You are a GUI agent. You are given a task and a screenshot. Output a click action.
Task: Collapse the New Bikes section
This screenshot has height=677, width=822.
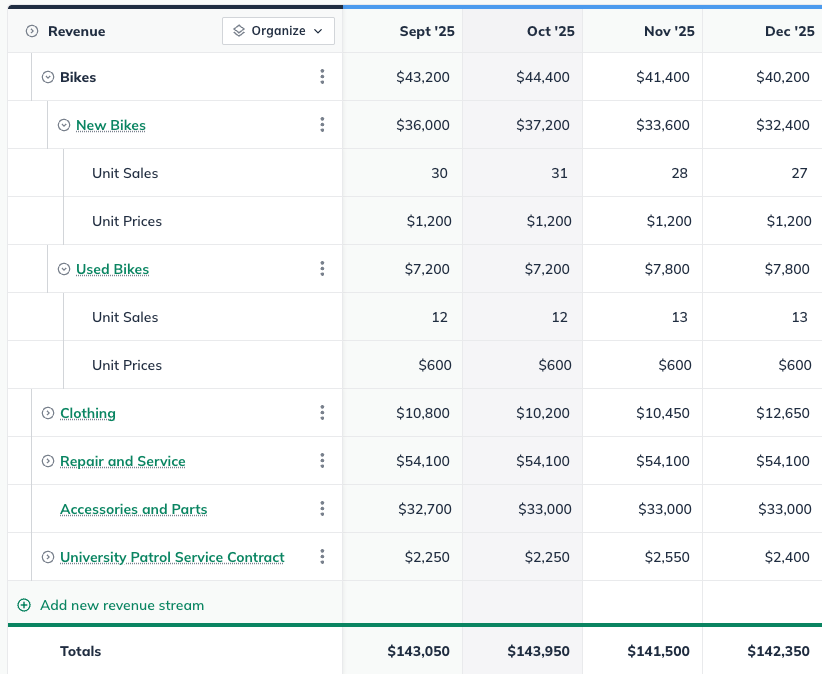[64, 125]
